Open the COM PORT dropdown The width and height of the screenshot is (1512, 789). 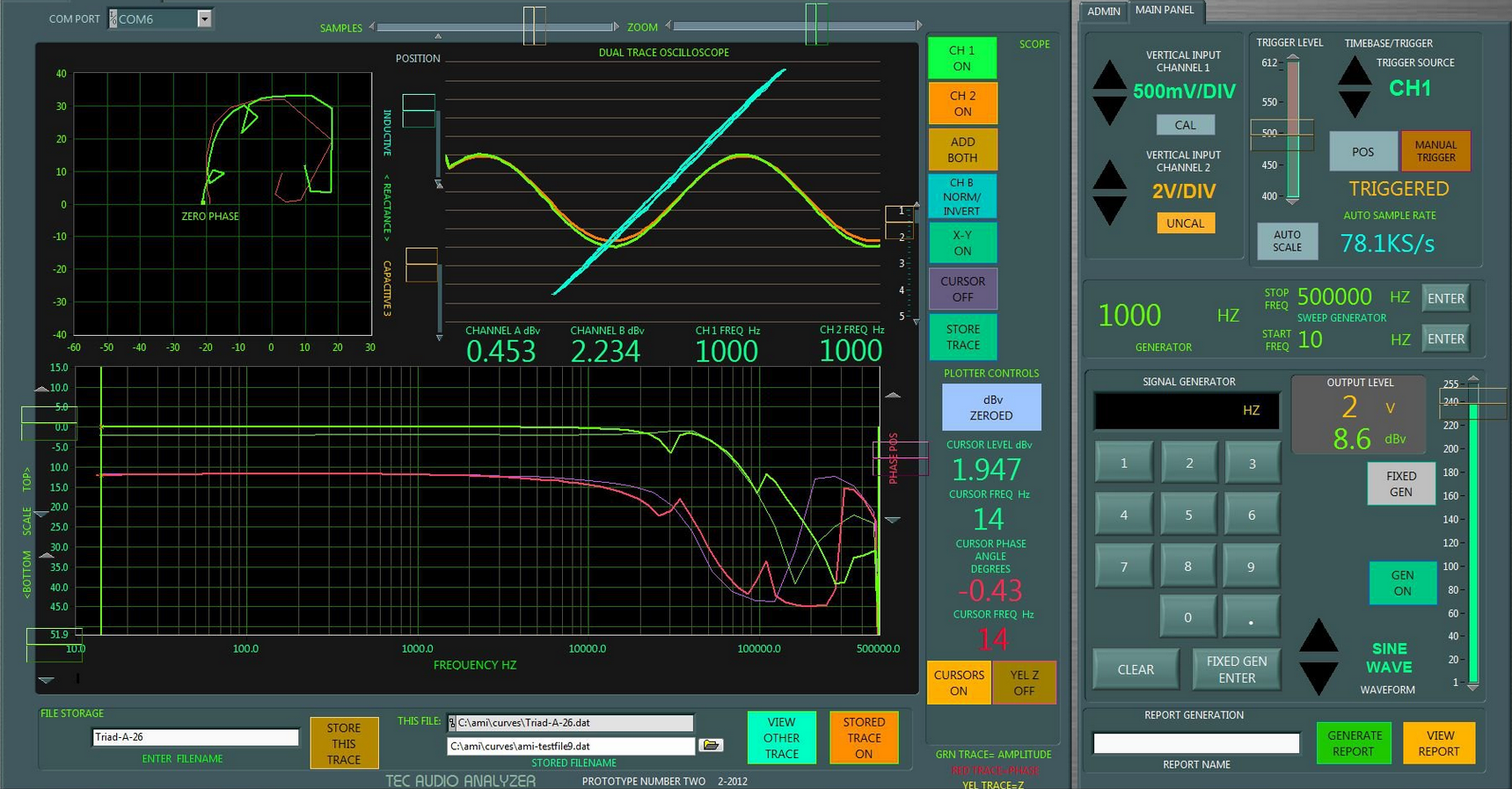pos(204,18)
